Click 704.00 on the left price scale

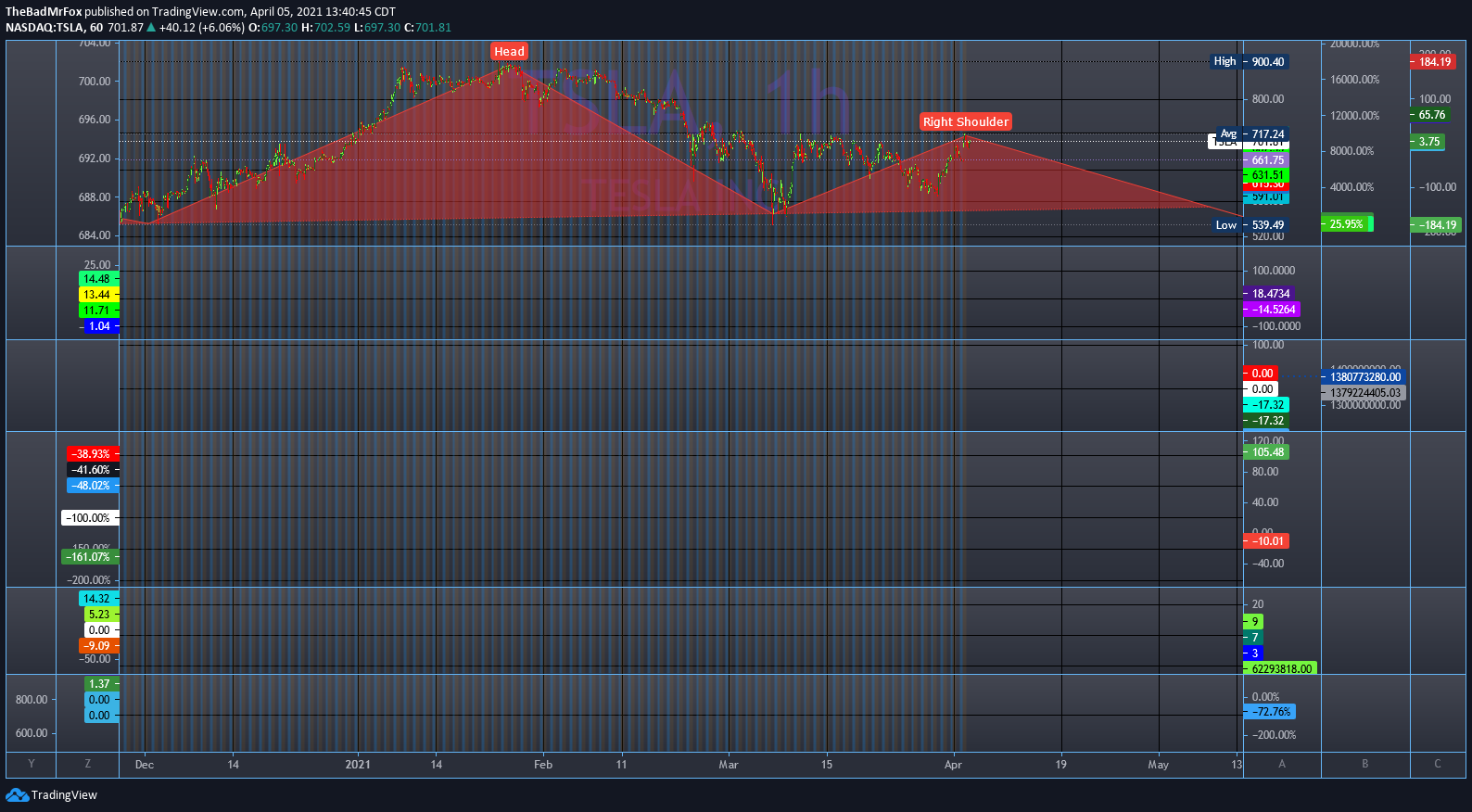click(95, 44)
